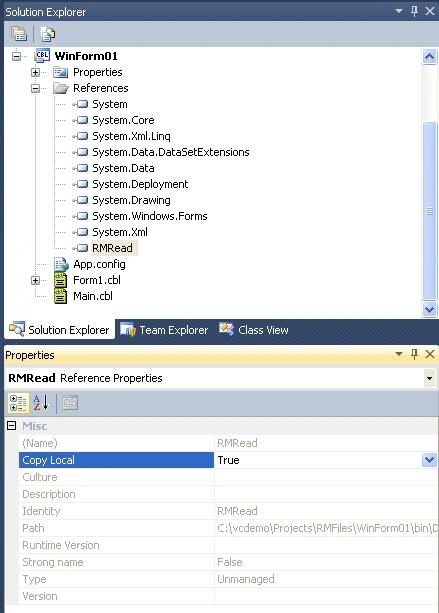Select the System.Windows.Forms reference
The width and height of the screenshot is (439, 613).
click(x=150, y=216)
